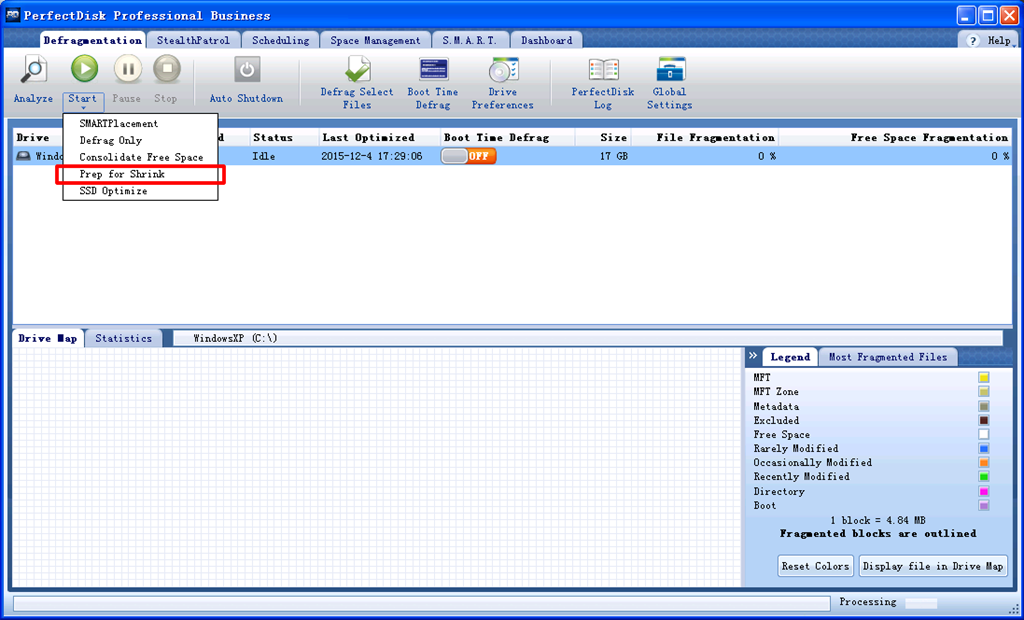Screen dimensions: 1024x620
Task: Switch to the StealthPatrol tab
Action: tap(193, 41)
